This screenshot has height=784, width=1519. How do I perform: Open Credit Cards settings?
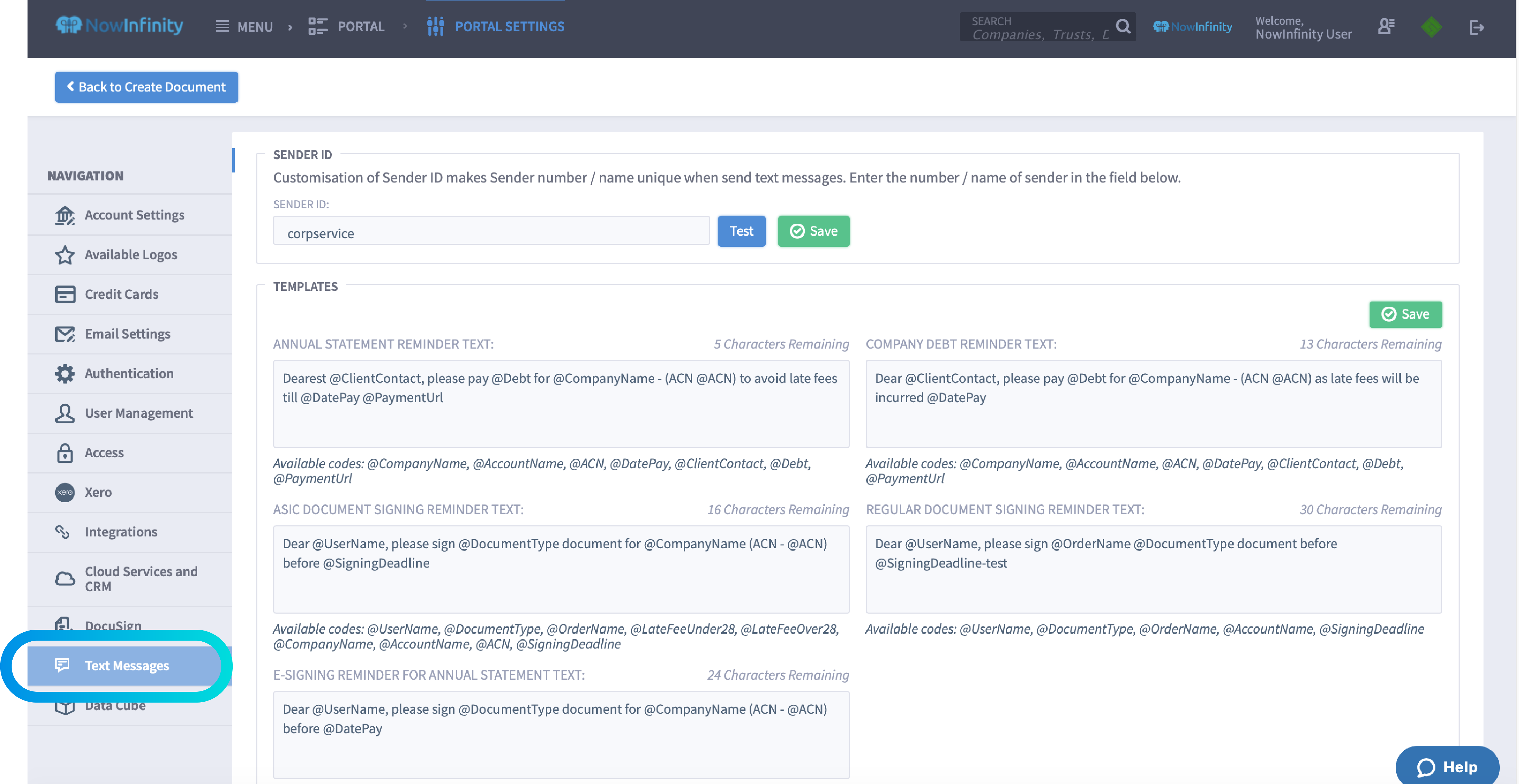pyautogui.click(x=130, y=294)
